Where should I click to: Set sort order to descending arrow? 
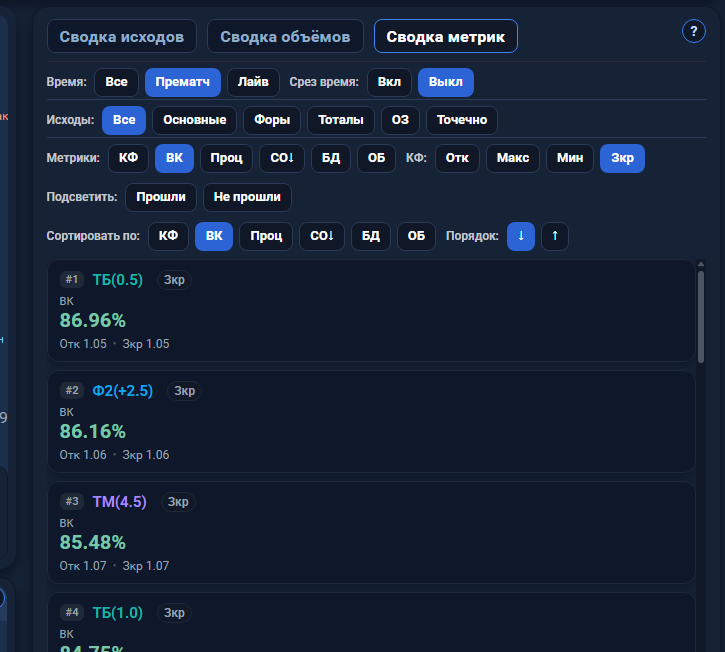tap(521, 236)
